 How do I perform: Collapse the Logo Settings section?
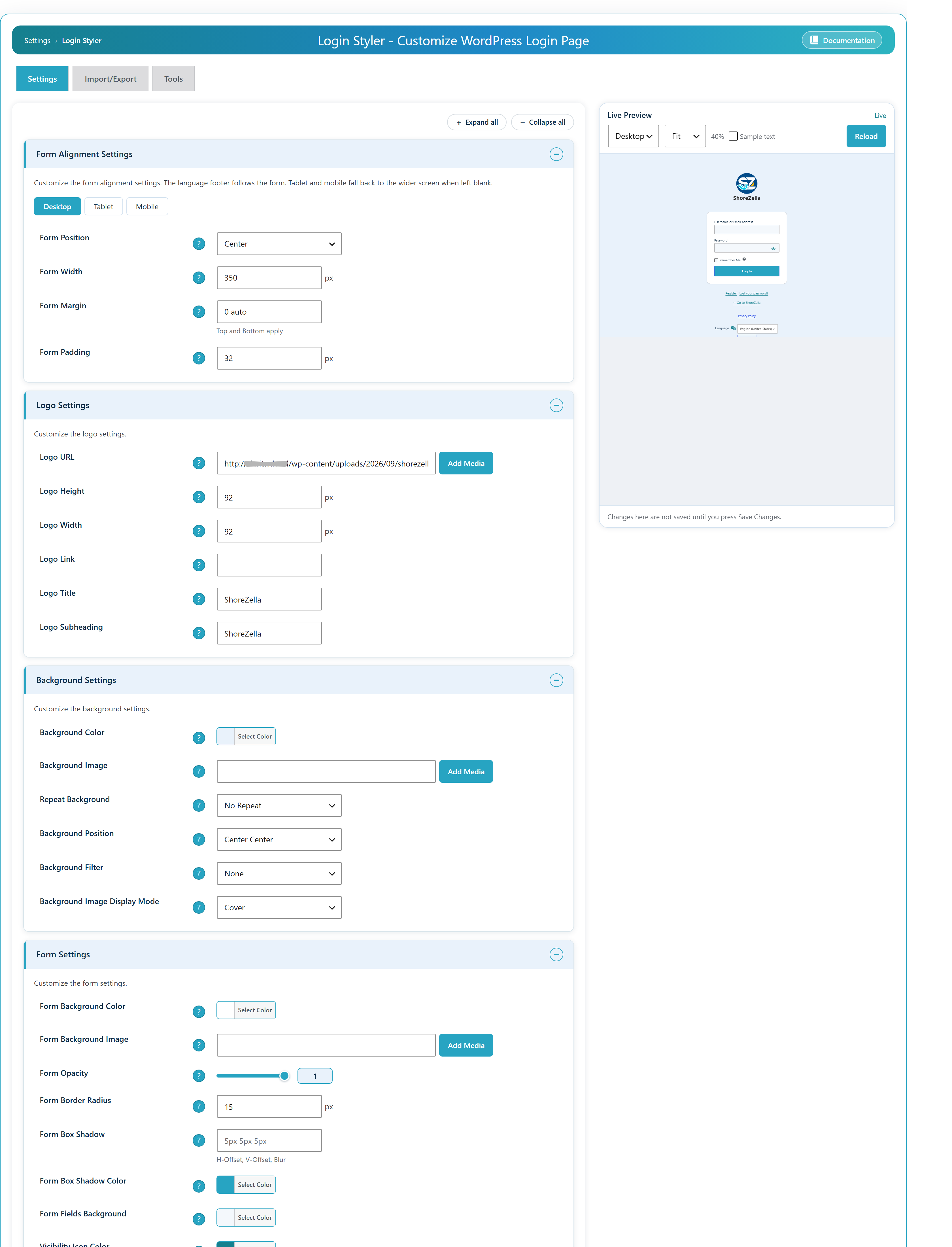[556, 405]
